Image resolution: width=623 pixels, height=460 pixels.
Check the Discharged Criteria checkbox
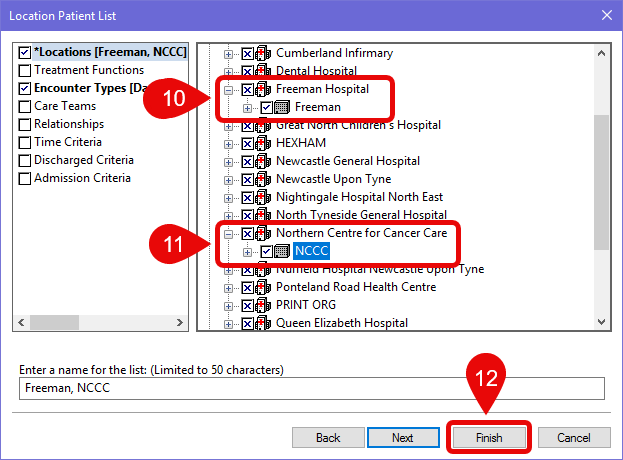[x=25, y=160]
